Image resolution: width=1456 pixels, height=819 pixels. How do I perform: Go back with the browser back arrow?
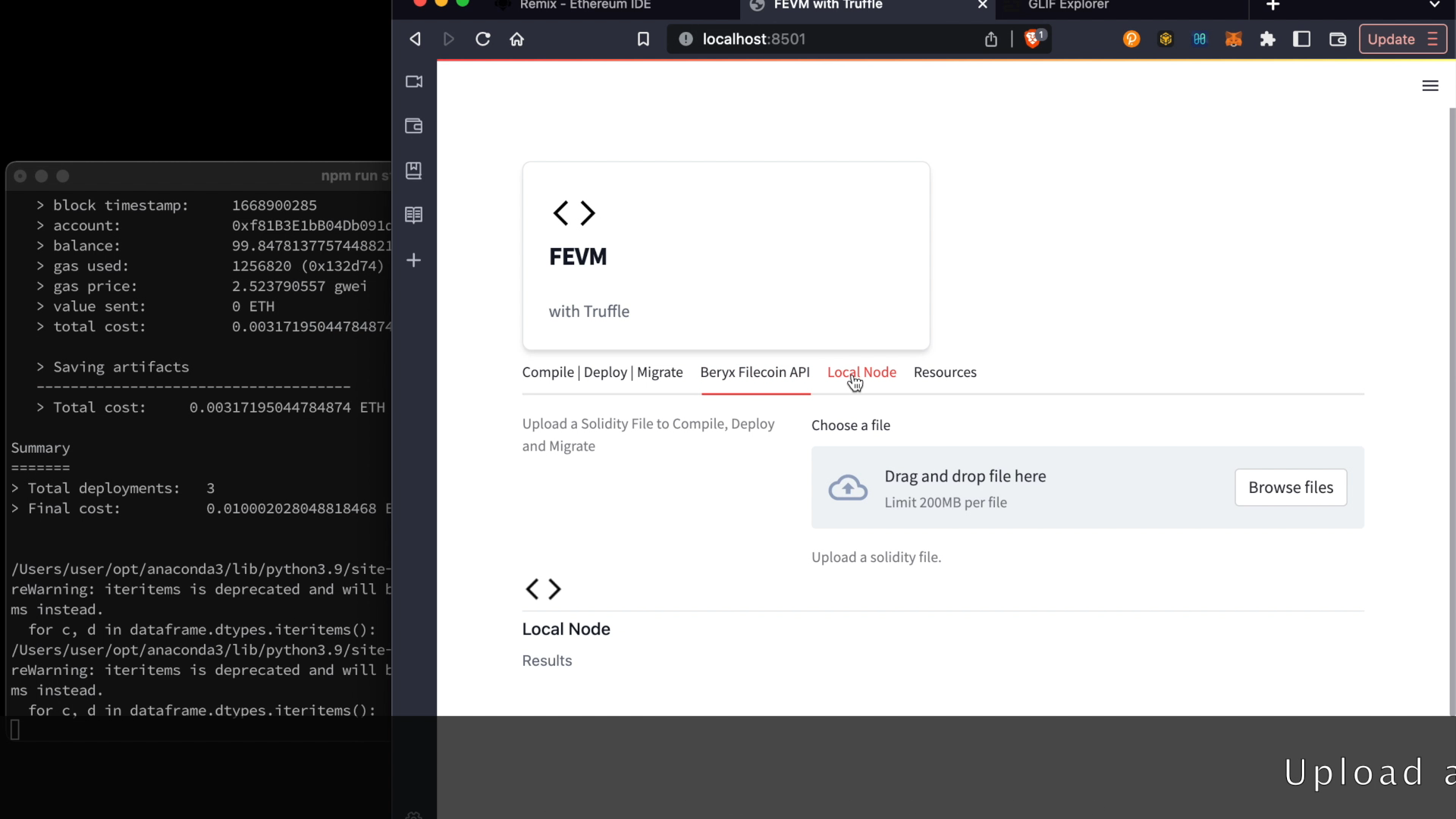pos(415,39)
